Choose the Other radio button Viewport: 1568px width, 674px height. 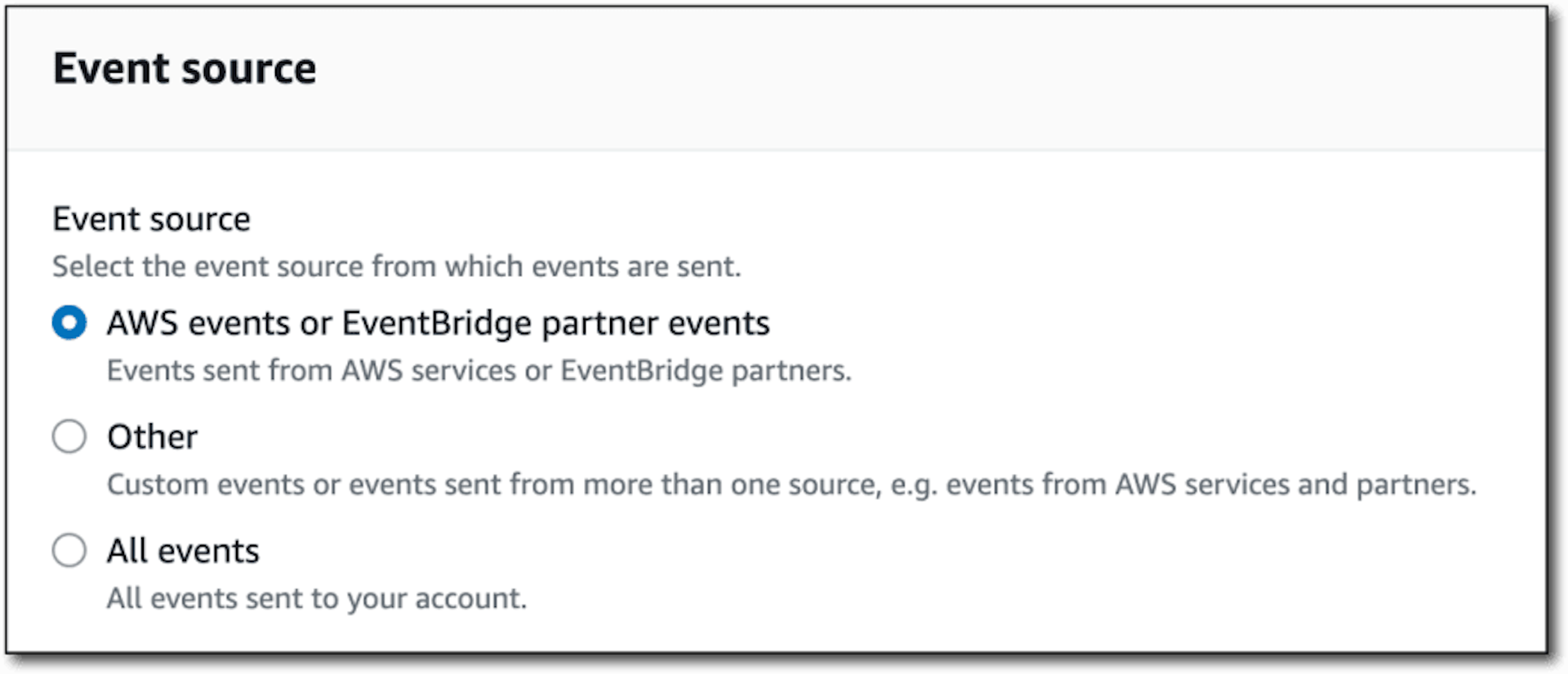pyautogui.click(x=69, y=436)
